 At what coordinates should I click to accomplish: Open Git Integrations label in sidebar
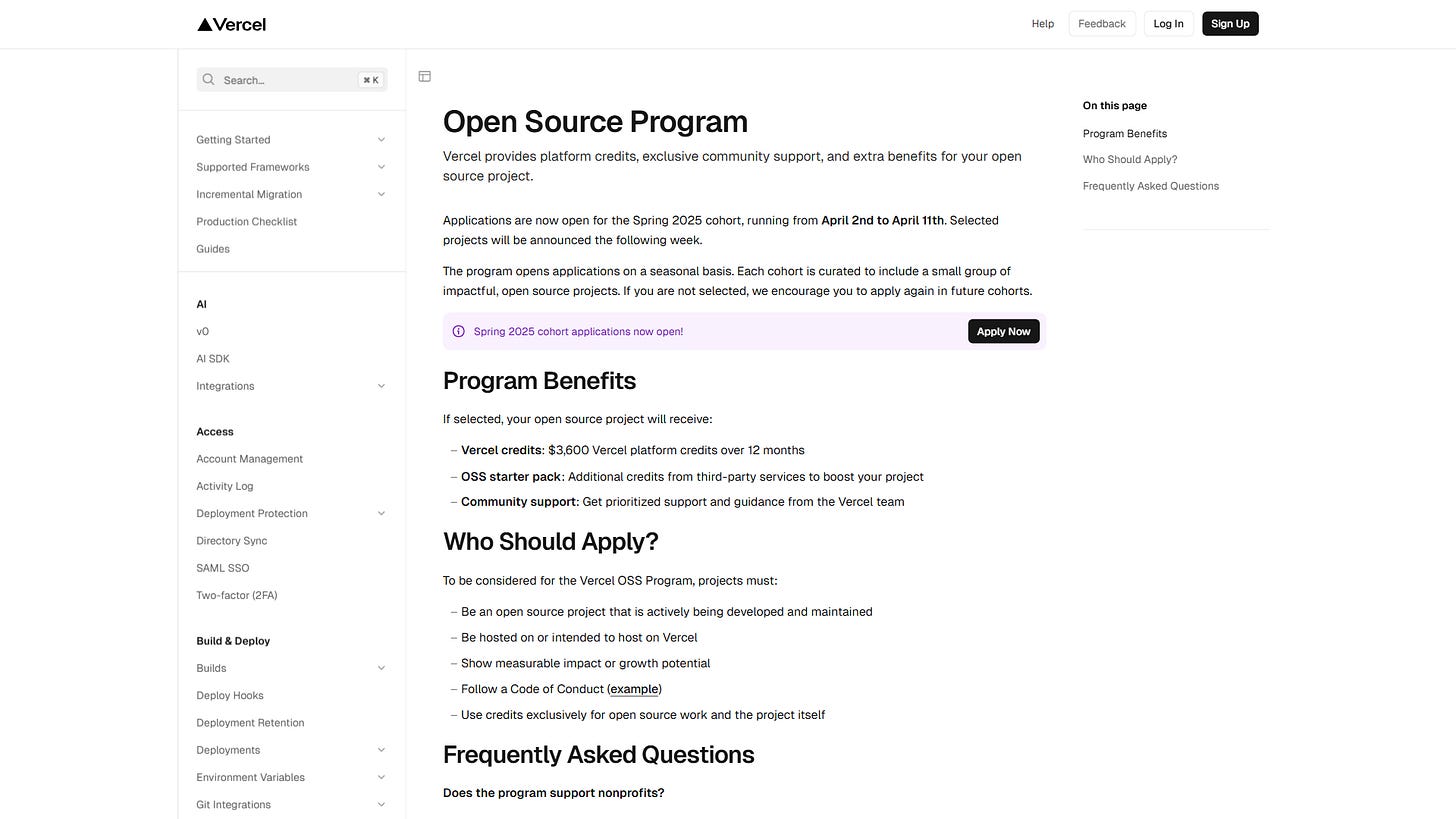click(x=234, y=804)
